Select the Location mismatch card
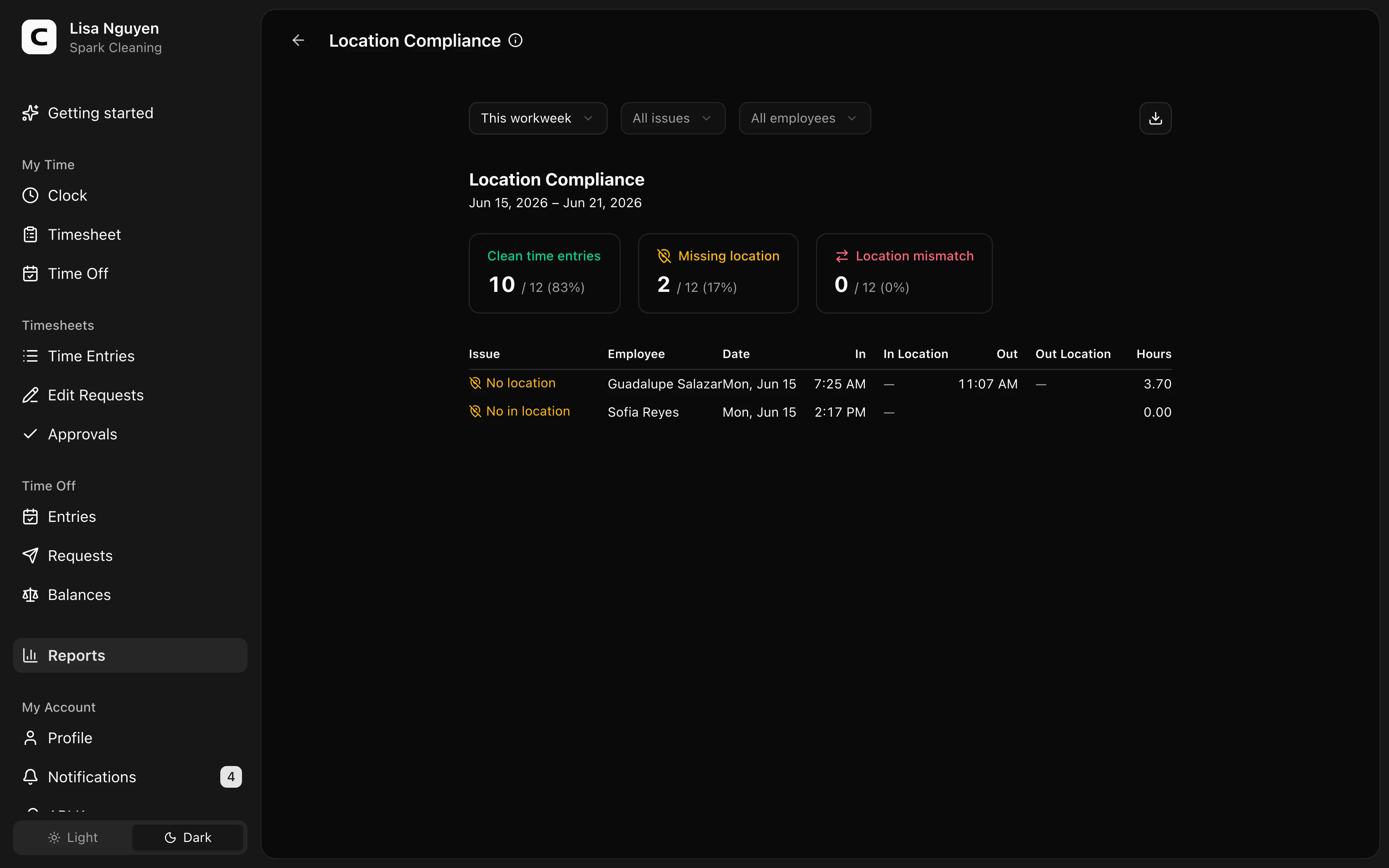The width and height of the screenshot is (1389, 868). coord(904,273)
